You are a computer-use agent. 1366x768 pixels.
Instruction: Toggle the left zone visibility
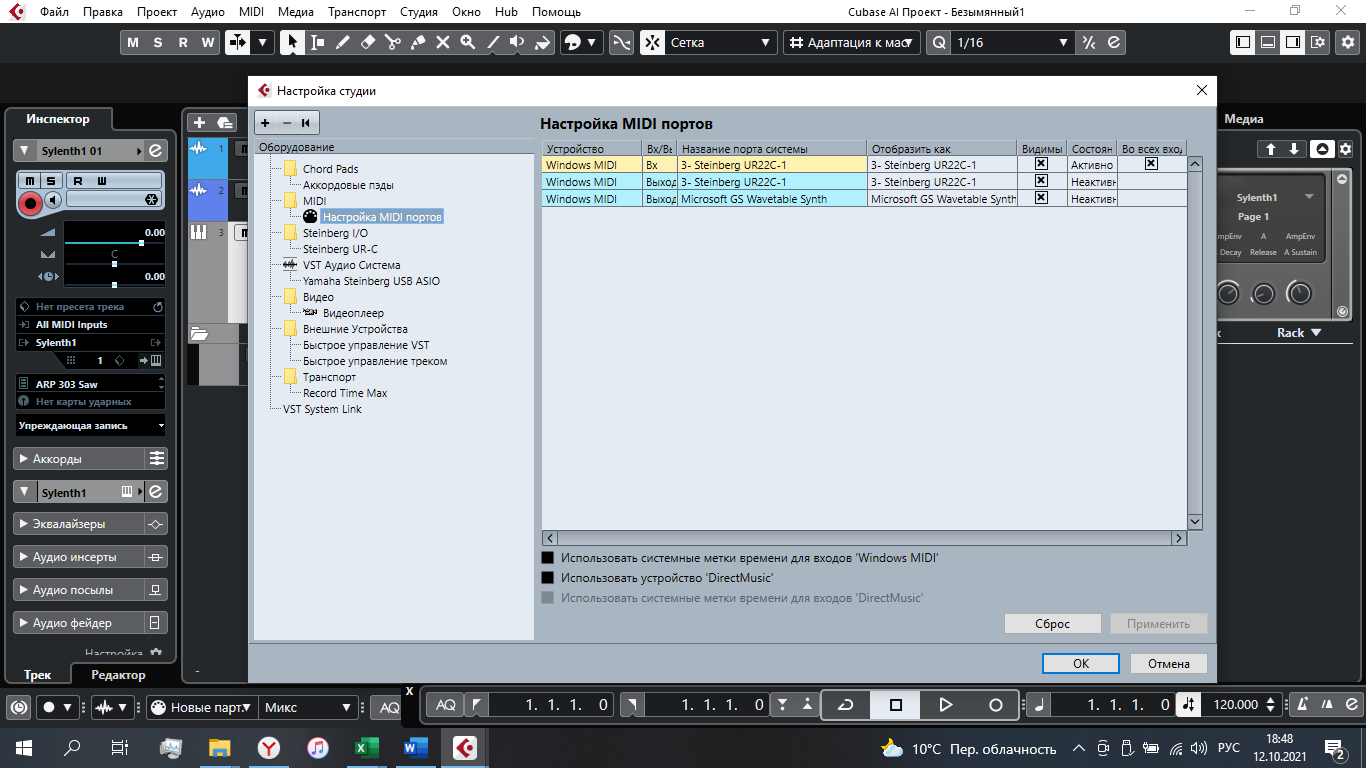tap(1243, 42)
